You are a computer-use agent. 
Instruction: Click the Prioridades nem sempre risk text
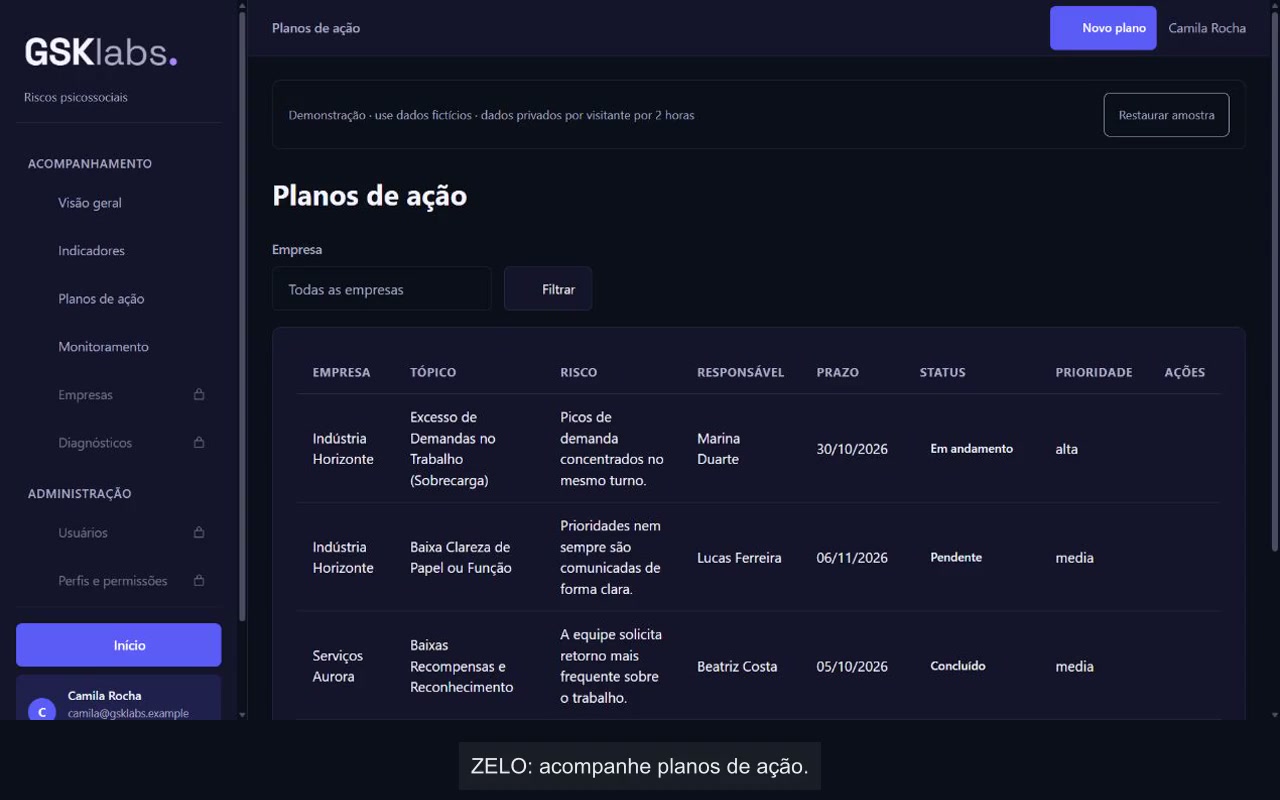pos(611,558)
